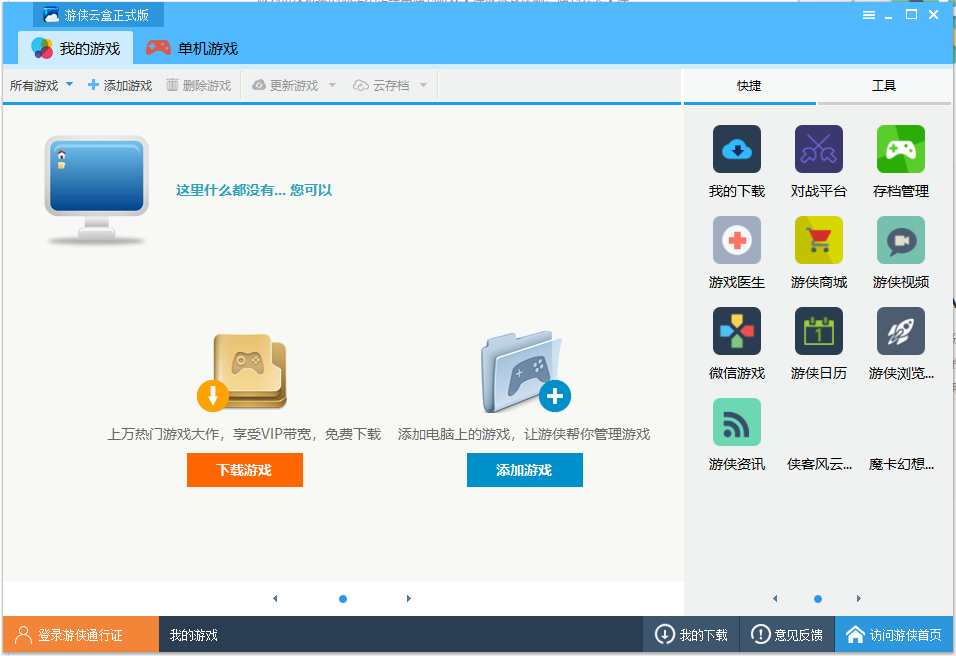The height and width of the screenshot is (656, 956).
Task: Open 微信游戏 colorful cross icon
Action: click(x=737, y=331)
